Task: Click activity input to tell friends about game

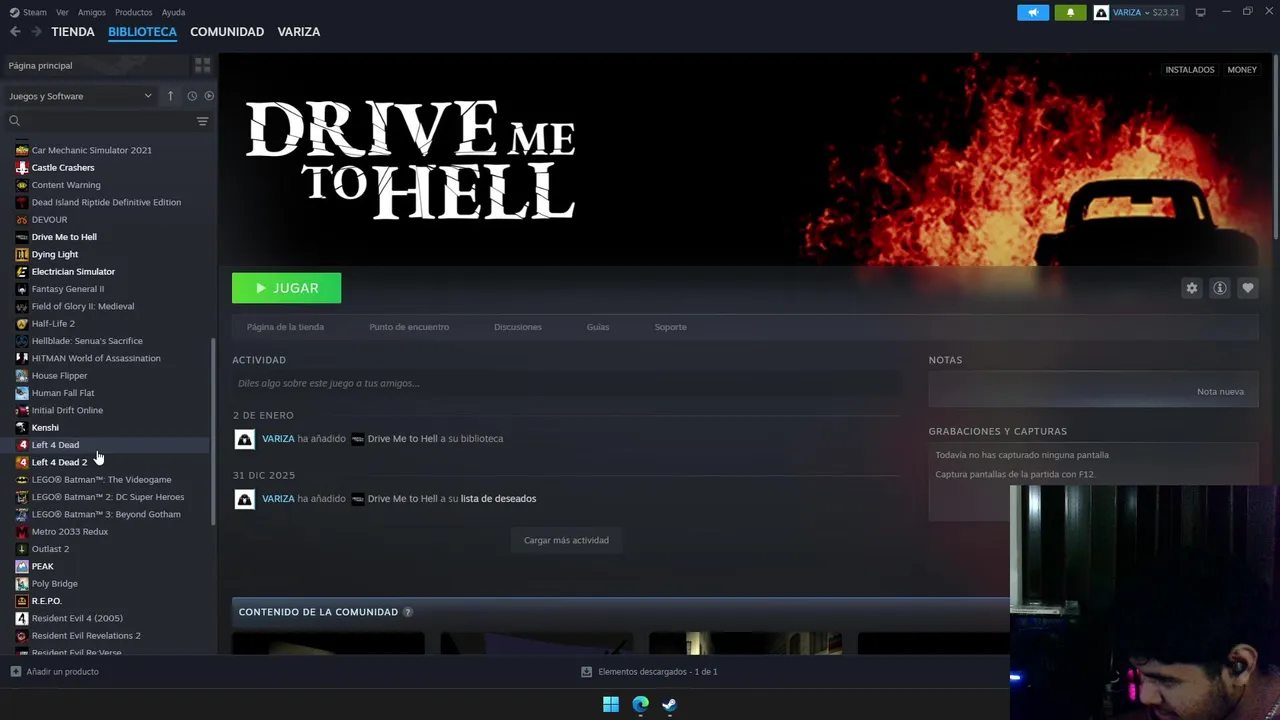Action: pos(566,383)
